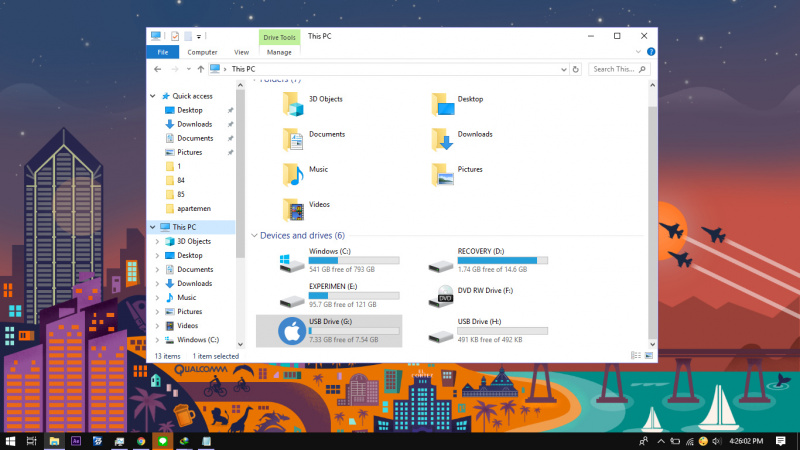Select the EXPERIMEN (E:) drive

click(x=339, y=295)
